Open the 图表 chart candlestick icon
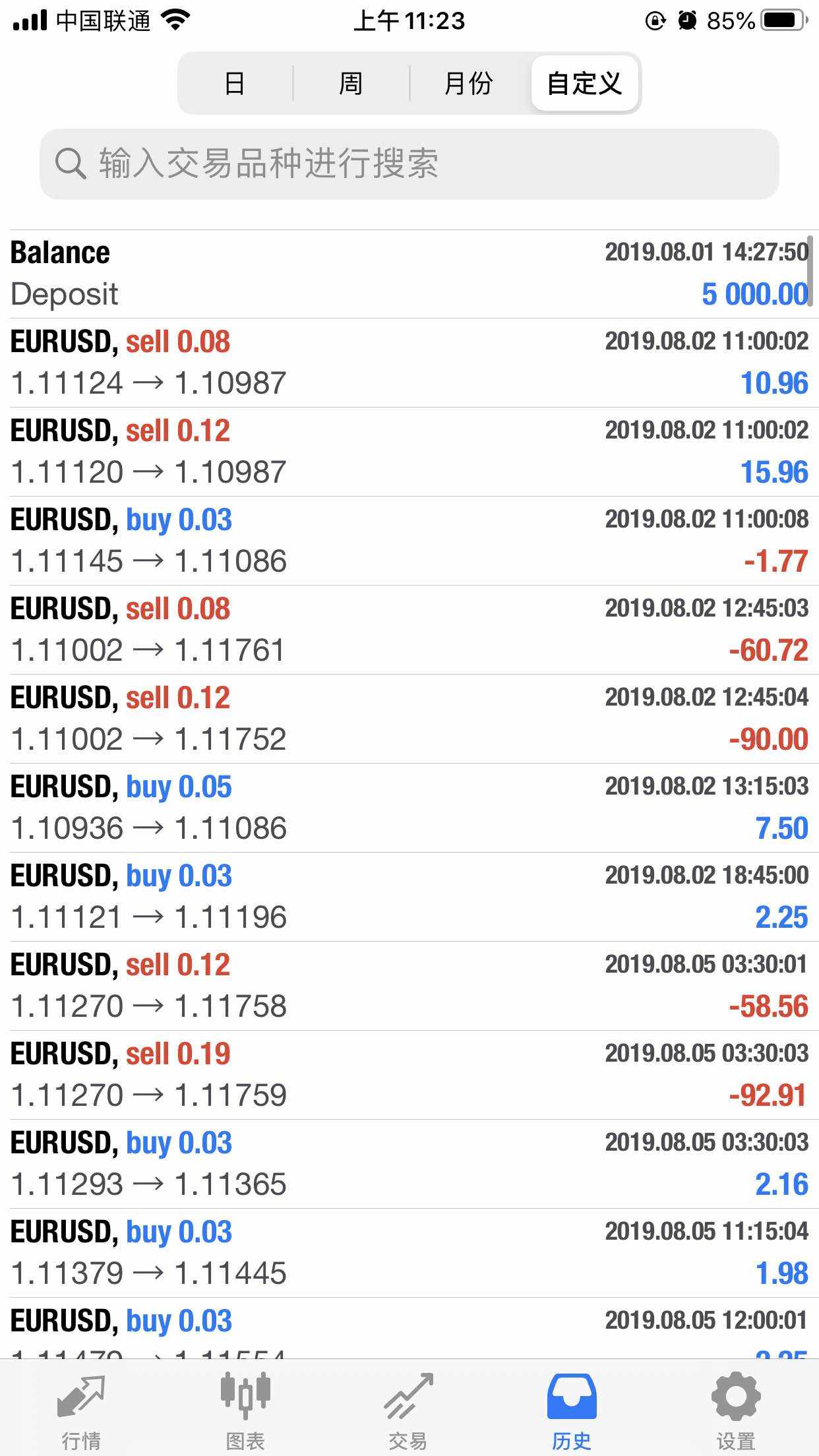Viewport: 819px width, 1456px height. tap(245, 1395)
